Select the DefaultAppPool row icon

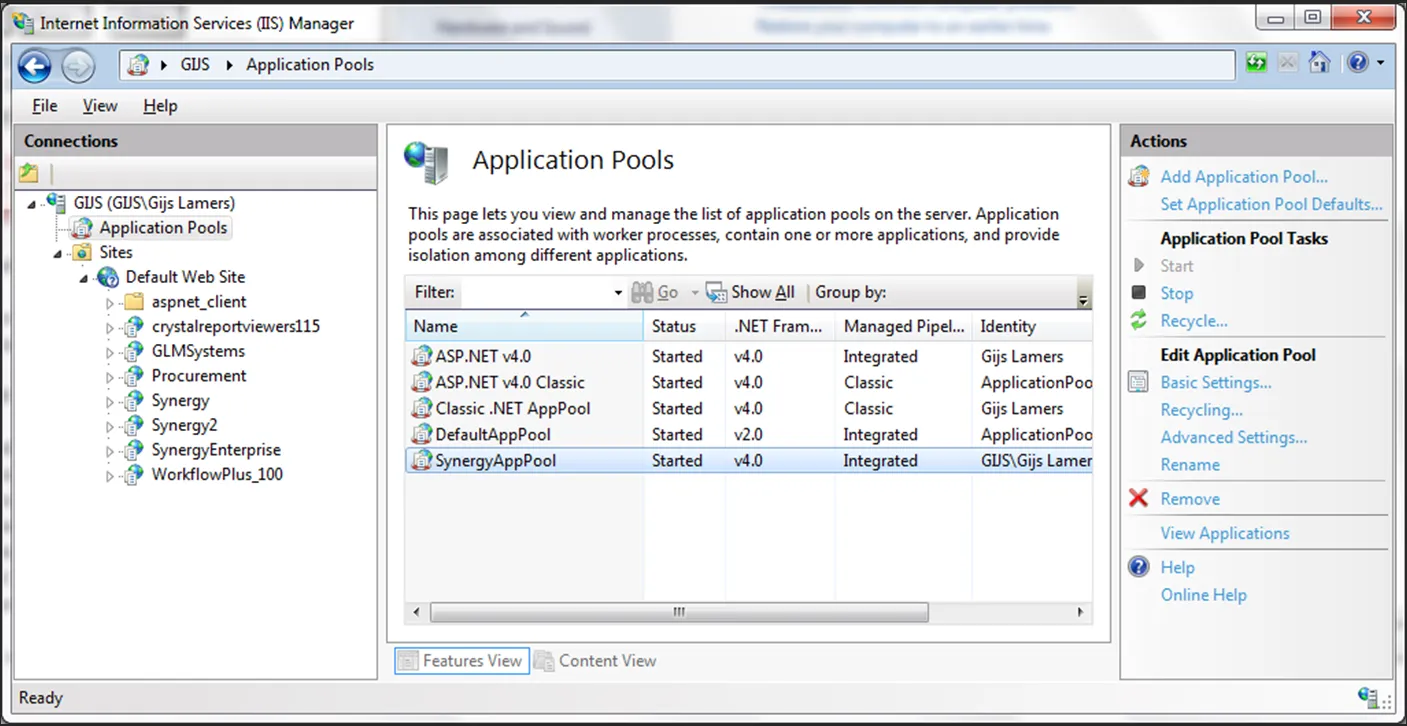click(421, 435)
